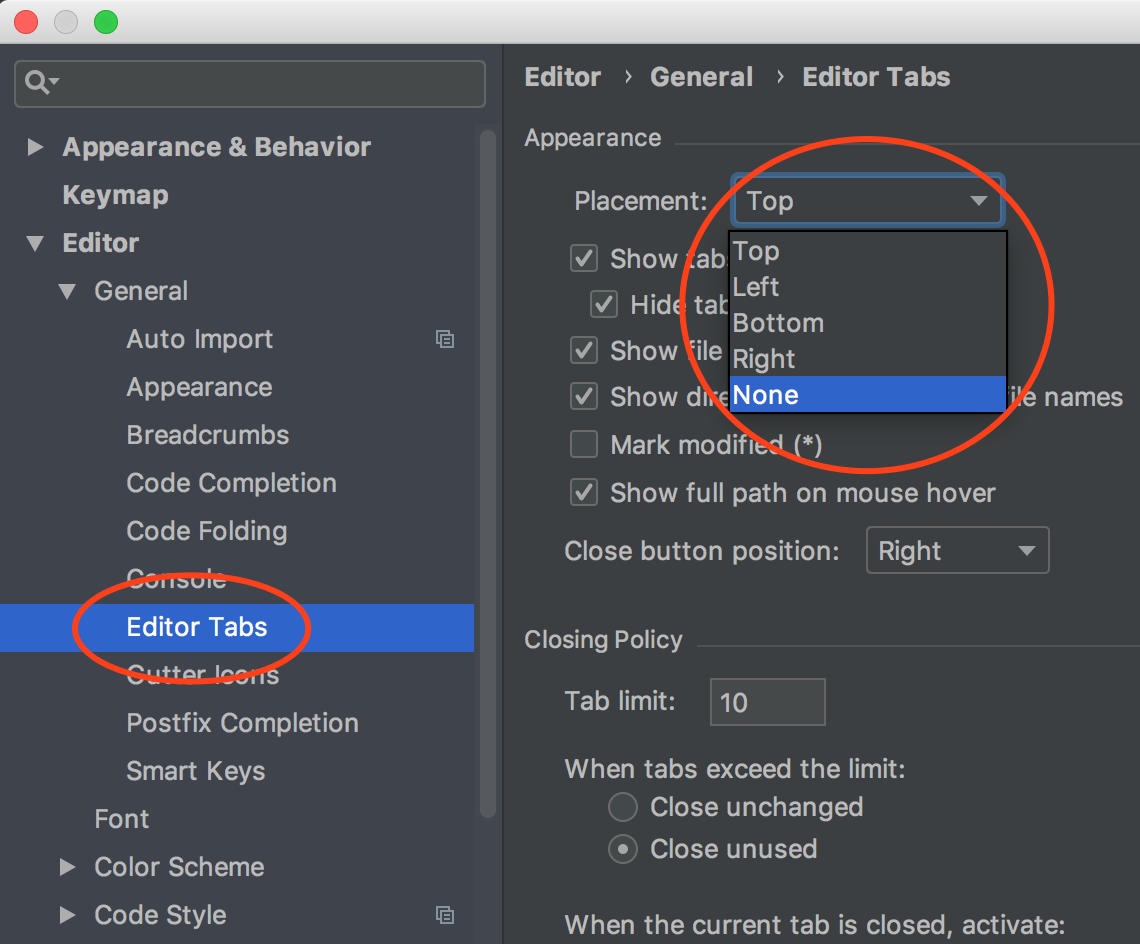Open Close button position dropdown
The image size is (1140, 944).
(958, 551)
